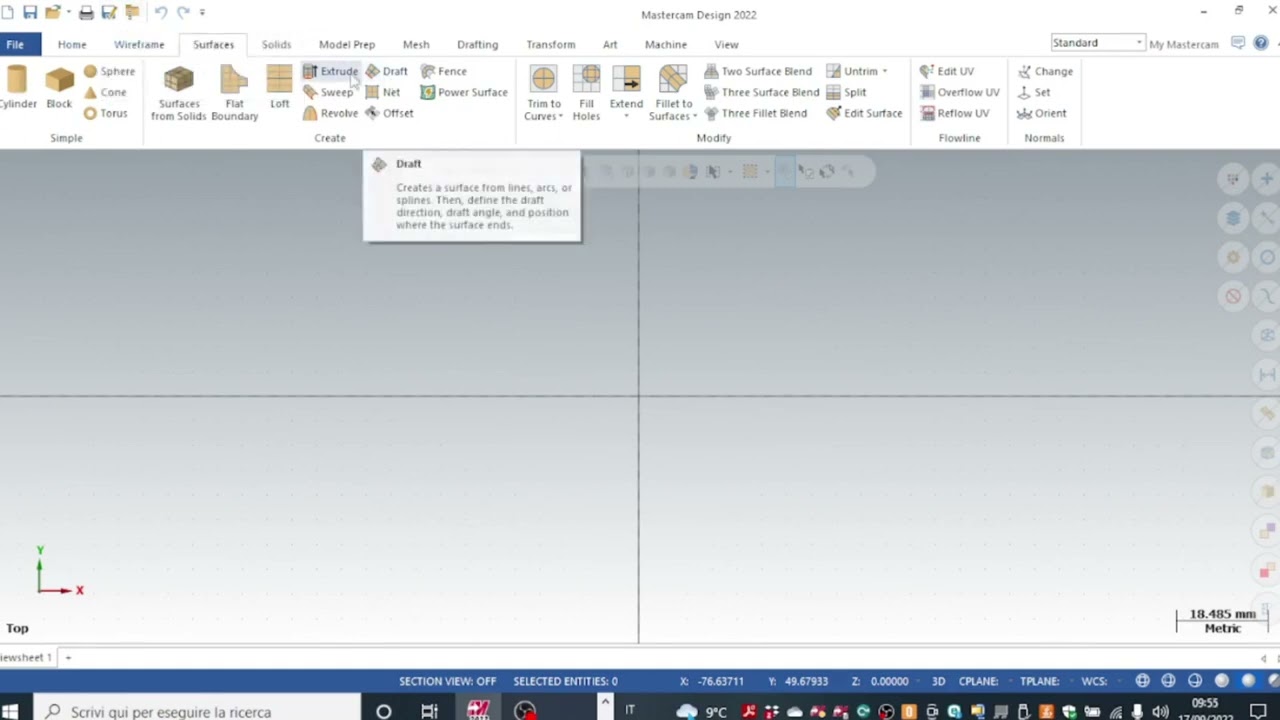This screenshot has height=720, width=1280.
Task: Activate the Draft surface tool
Action: pos(386,71)
